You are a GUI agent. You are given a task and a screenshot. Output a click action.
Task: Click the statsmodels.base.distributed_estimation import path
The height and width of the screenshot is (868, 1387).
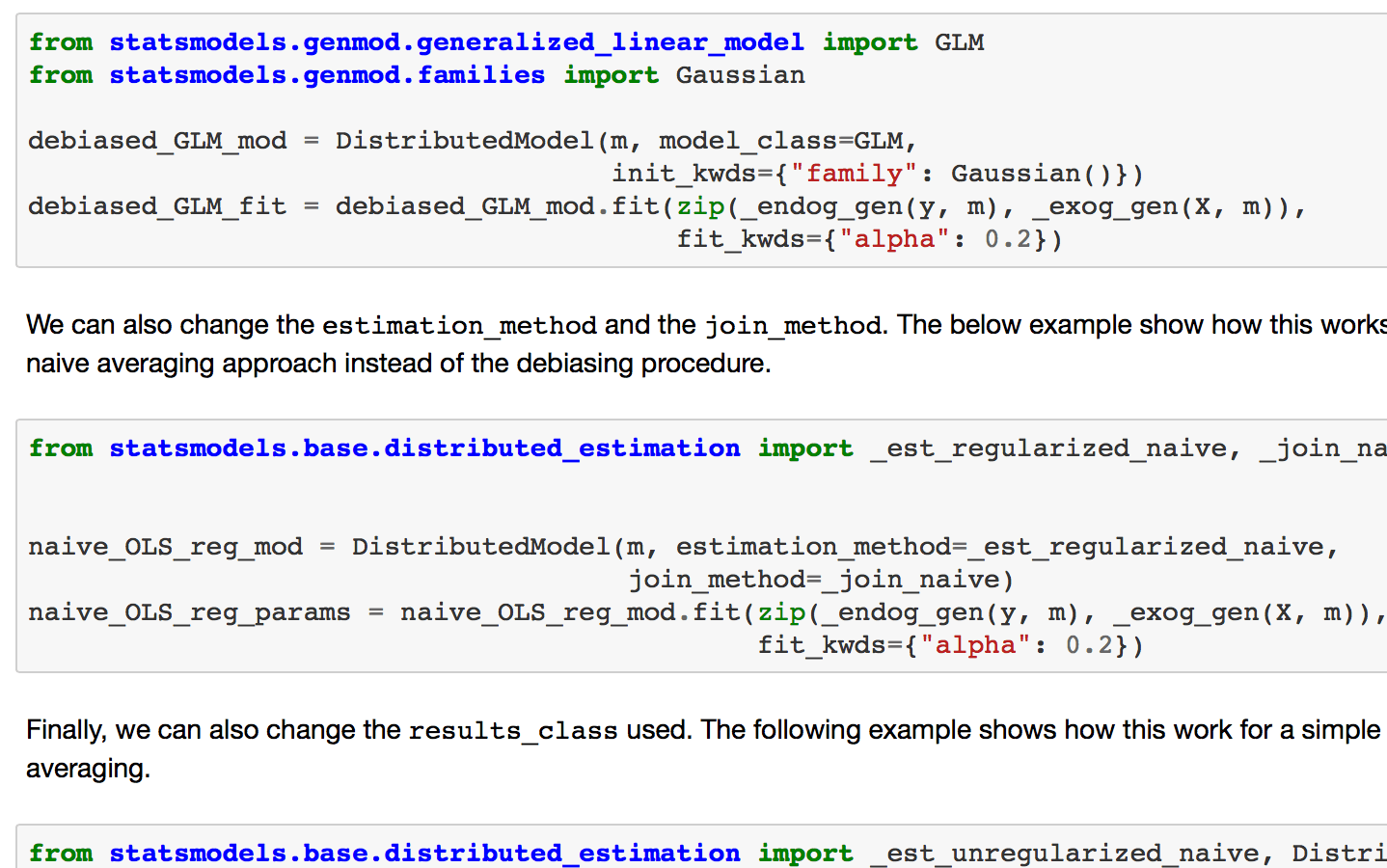point(424,448)
